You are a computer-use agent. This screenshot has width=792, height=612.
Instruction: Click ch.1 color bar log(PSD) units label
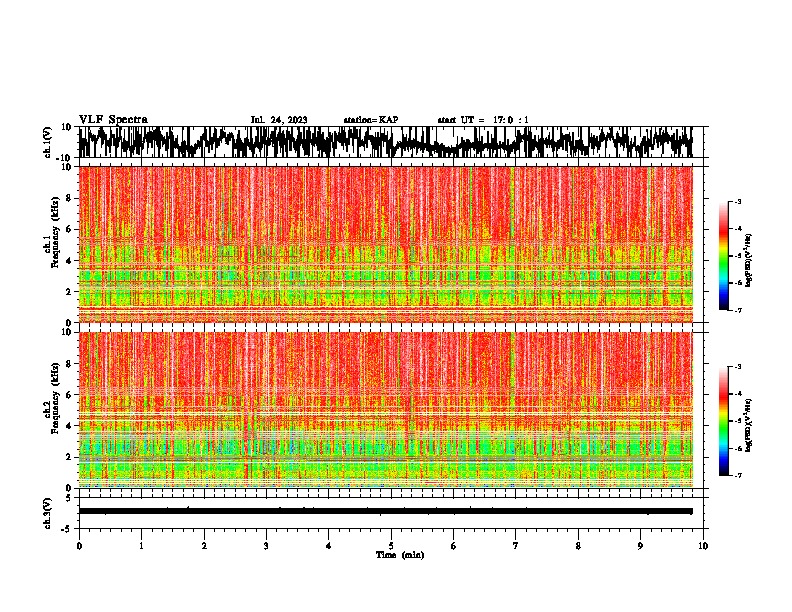[749, 260]
